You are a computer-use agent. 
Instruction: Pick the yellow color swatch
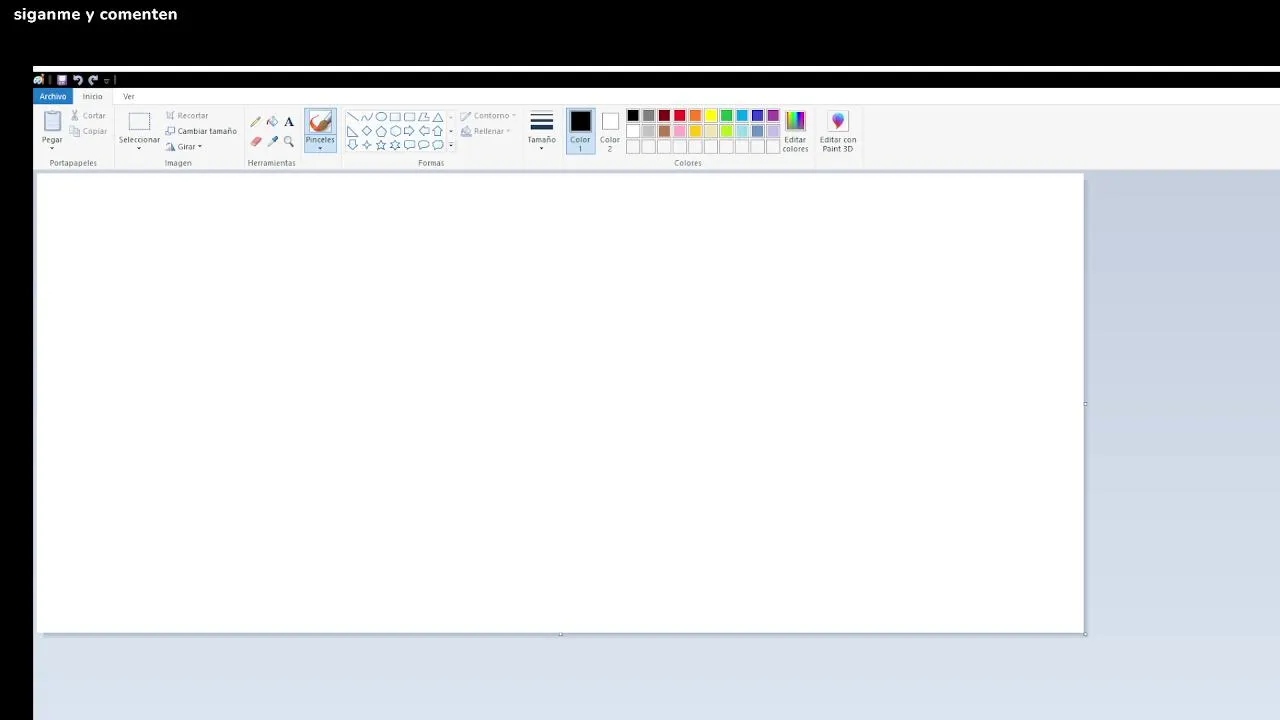pyautogui.click(x=711, y=116)
